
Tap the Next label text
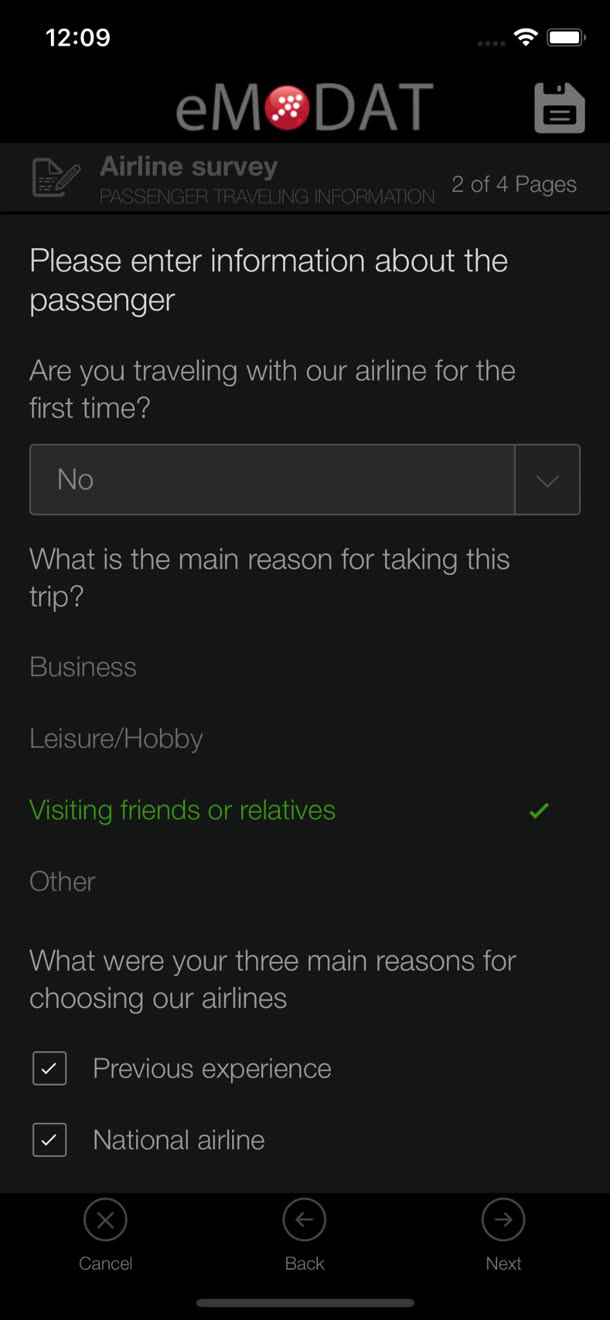(x=503, y=1263)
